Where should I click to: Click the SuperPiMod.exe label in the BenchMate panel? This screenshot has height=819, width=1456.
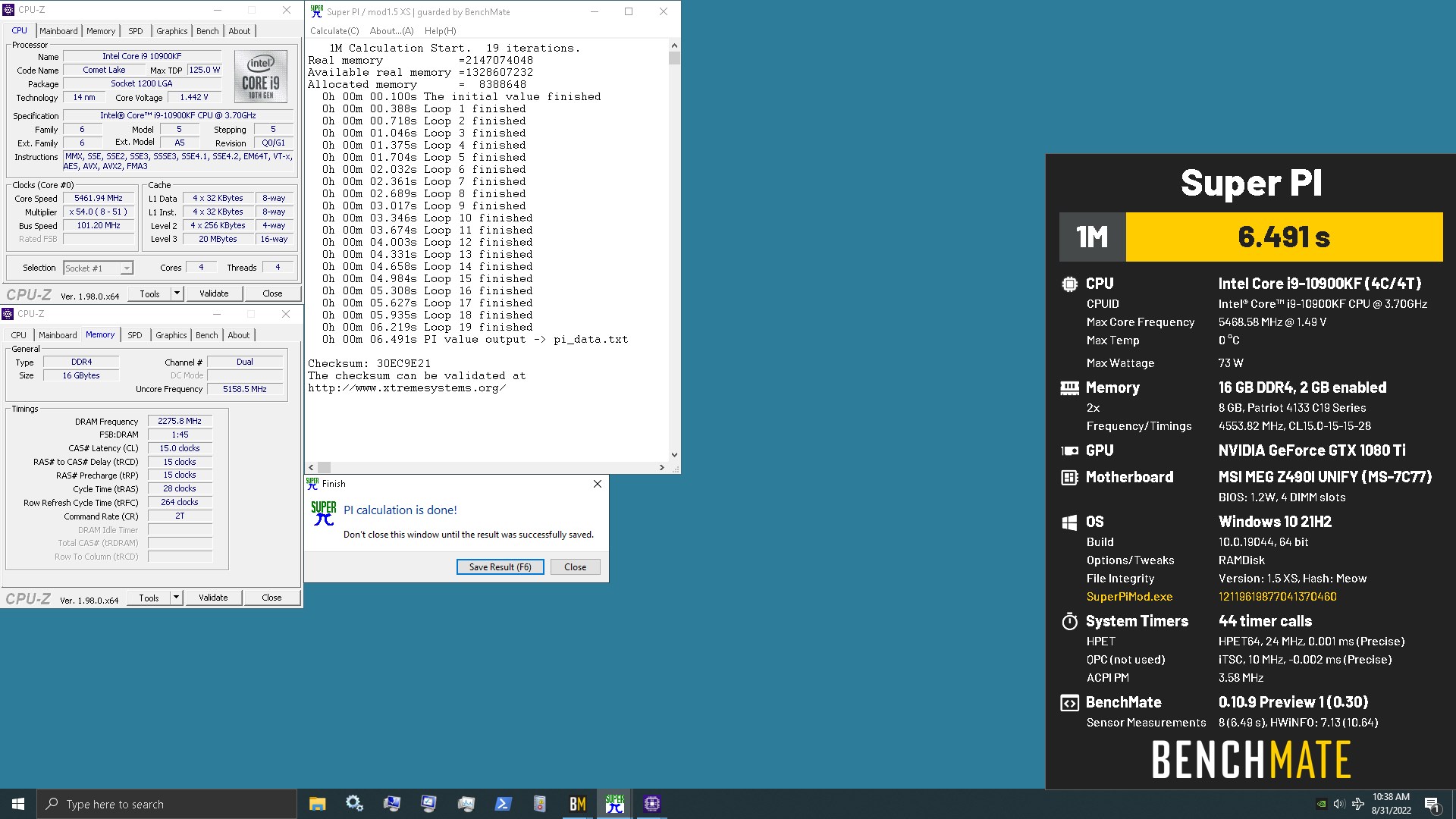tap(1129, 597)
